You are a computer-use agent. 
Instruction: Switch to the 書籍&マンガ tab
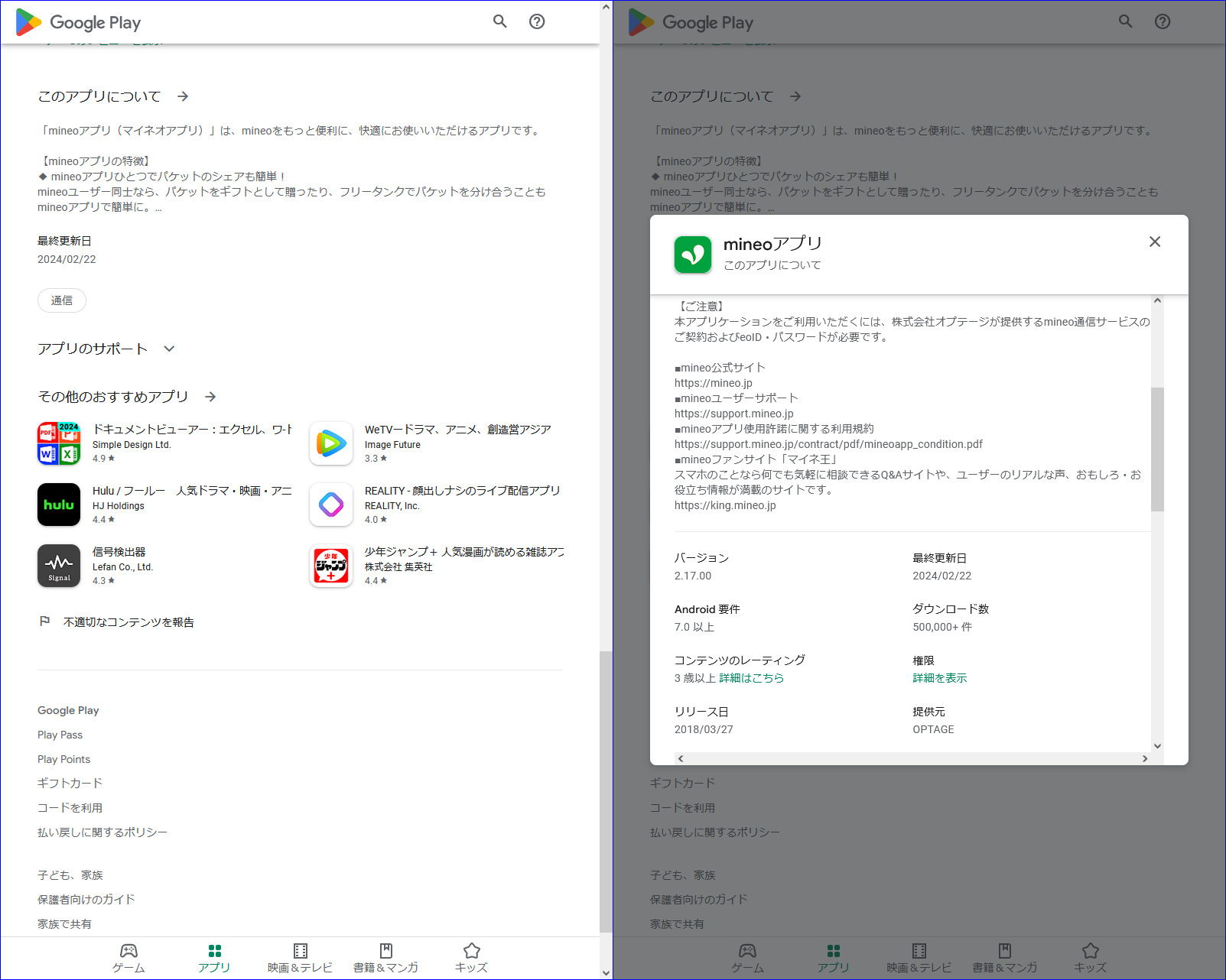pyautogui.click(x=385, y=957)
